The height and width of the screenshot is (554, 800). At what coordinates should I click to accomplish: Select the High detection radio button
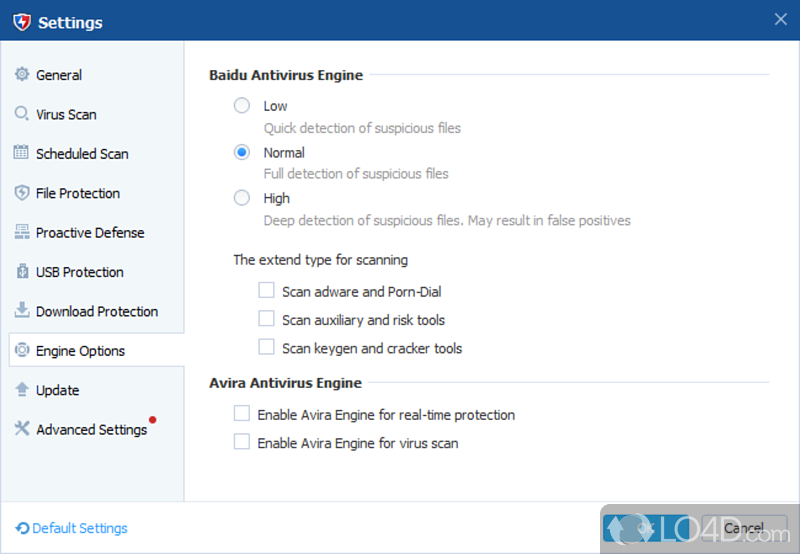pos(242,198)
